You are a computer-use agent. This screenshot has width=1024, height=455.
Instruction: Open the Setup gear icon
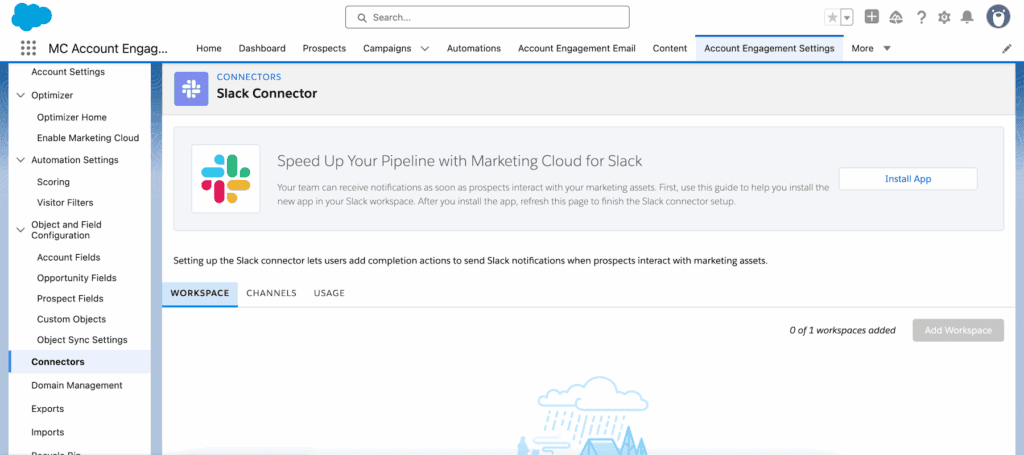(944, 18)
